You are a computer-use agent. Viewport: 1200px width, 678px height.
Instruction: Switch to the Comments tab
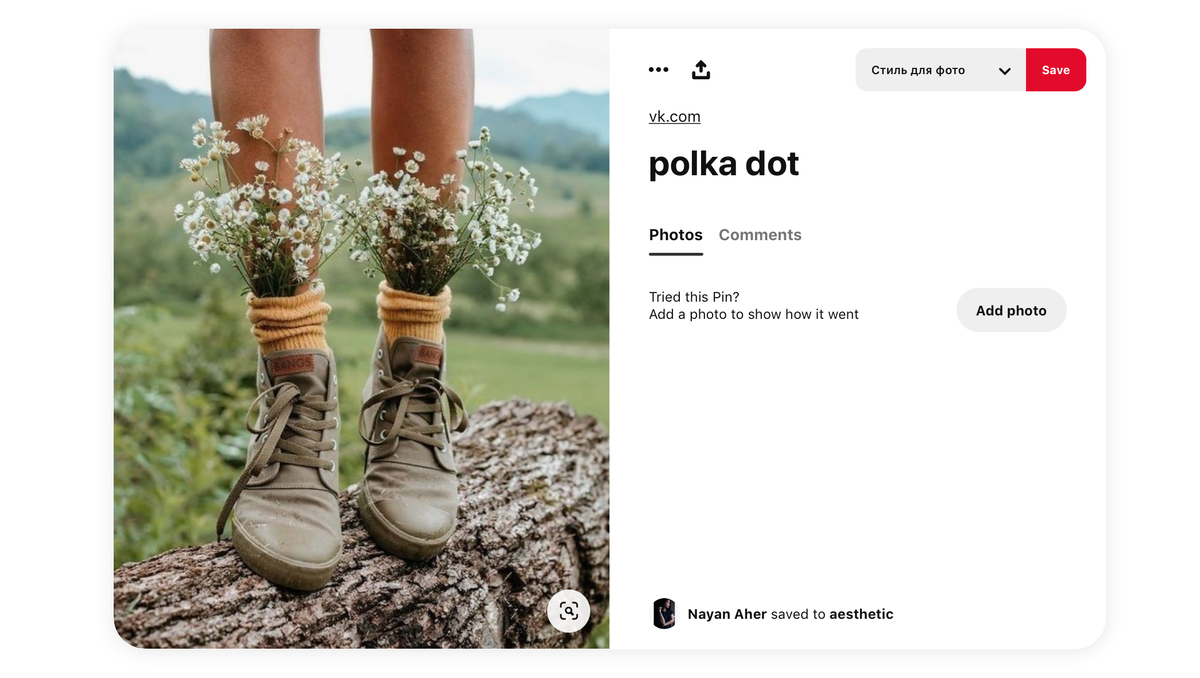760,235
